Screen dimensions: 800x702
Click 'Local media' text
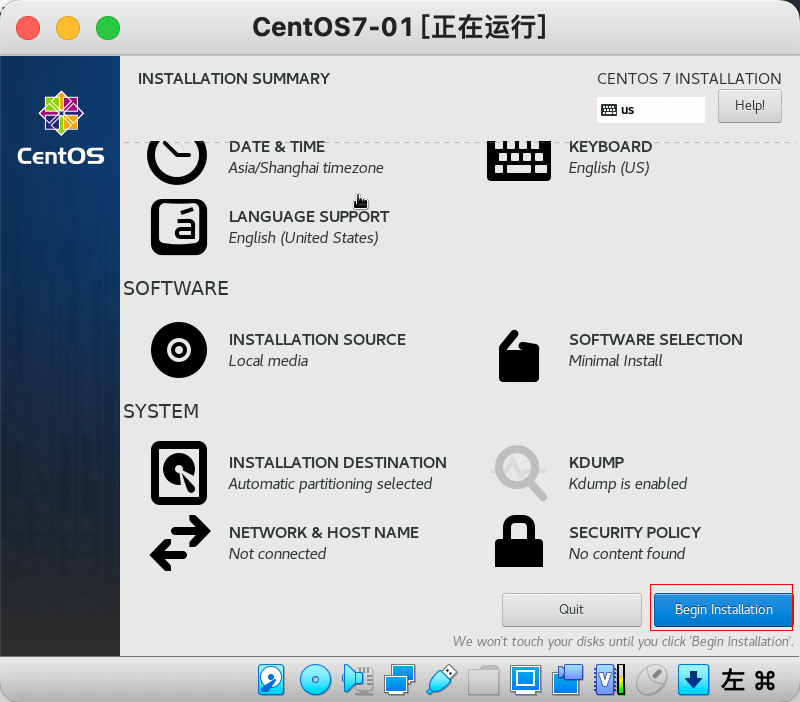(x=268, y=361)
